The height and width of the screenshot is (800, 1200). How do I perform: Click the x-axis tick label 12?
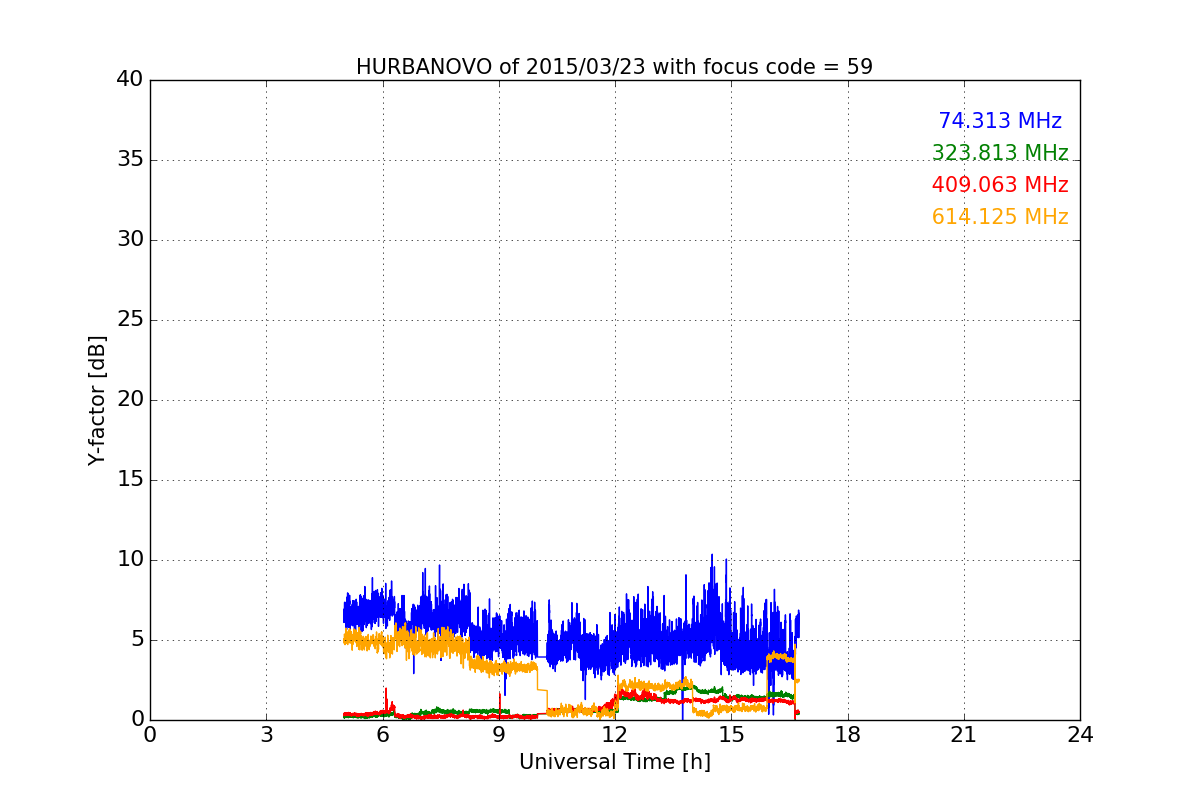(615, 734)
